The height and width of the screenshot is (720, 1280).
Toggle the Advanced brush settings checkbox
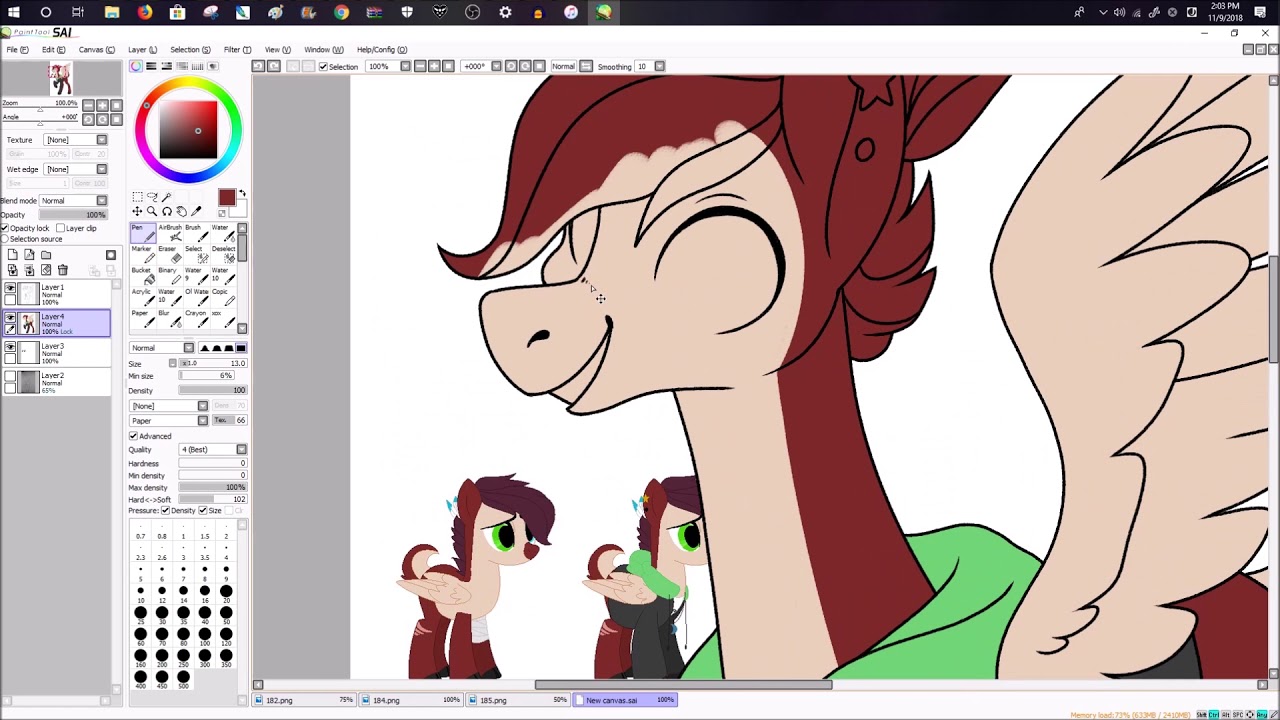point(133,436)
